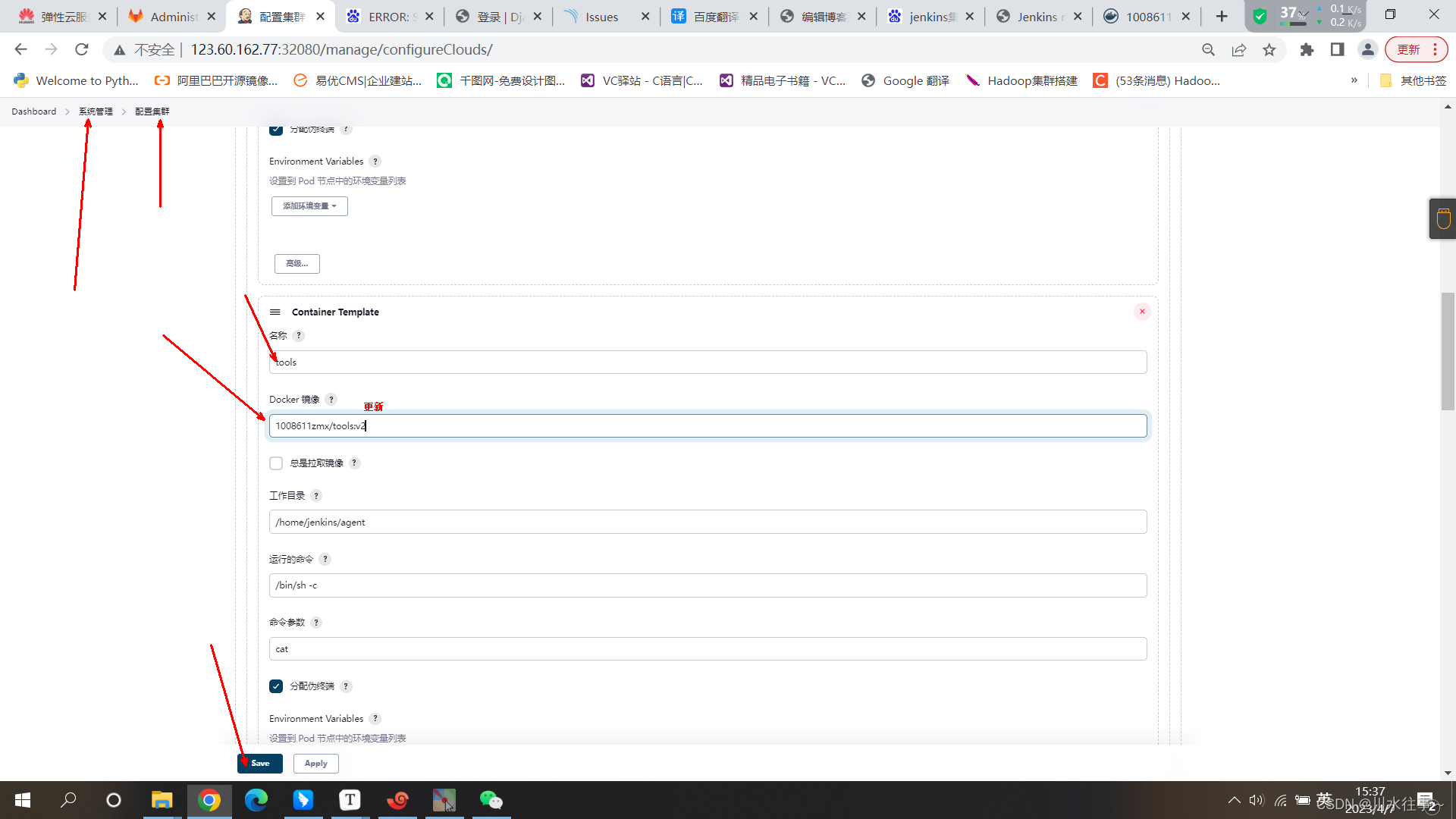
Task: Open help for 运行的命令 field
Action: (325, 560)
